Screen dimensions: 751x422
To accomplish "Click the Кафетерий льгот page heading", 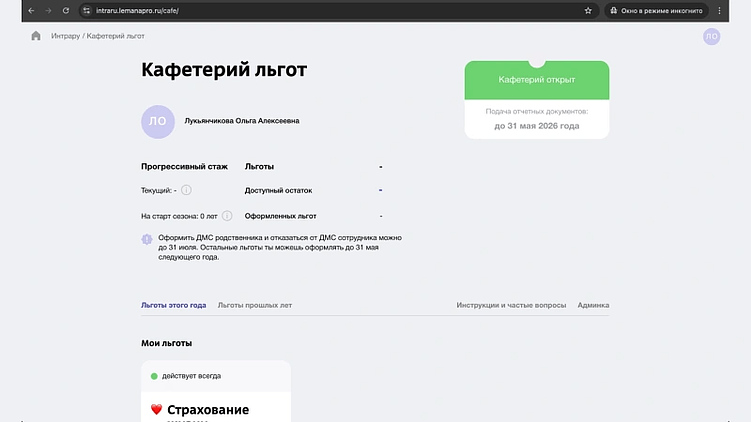I will (224, 70).
